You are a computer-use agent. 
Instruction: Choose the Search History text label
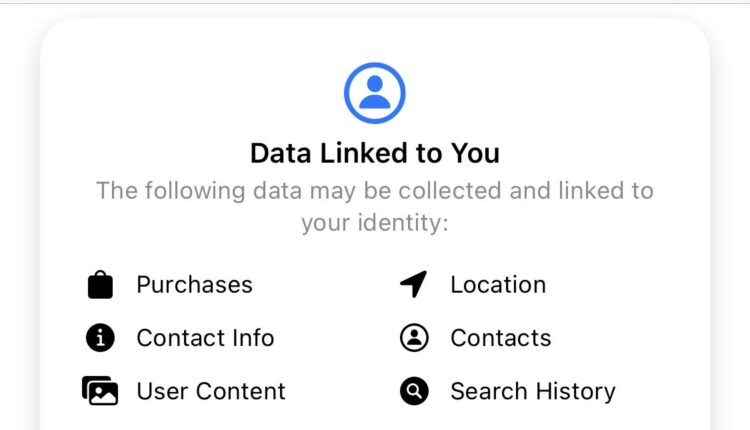coord(532,391)
